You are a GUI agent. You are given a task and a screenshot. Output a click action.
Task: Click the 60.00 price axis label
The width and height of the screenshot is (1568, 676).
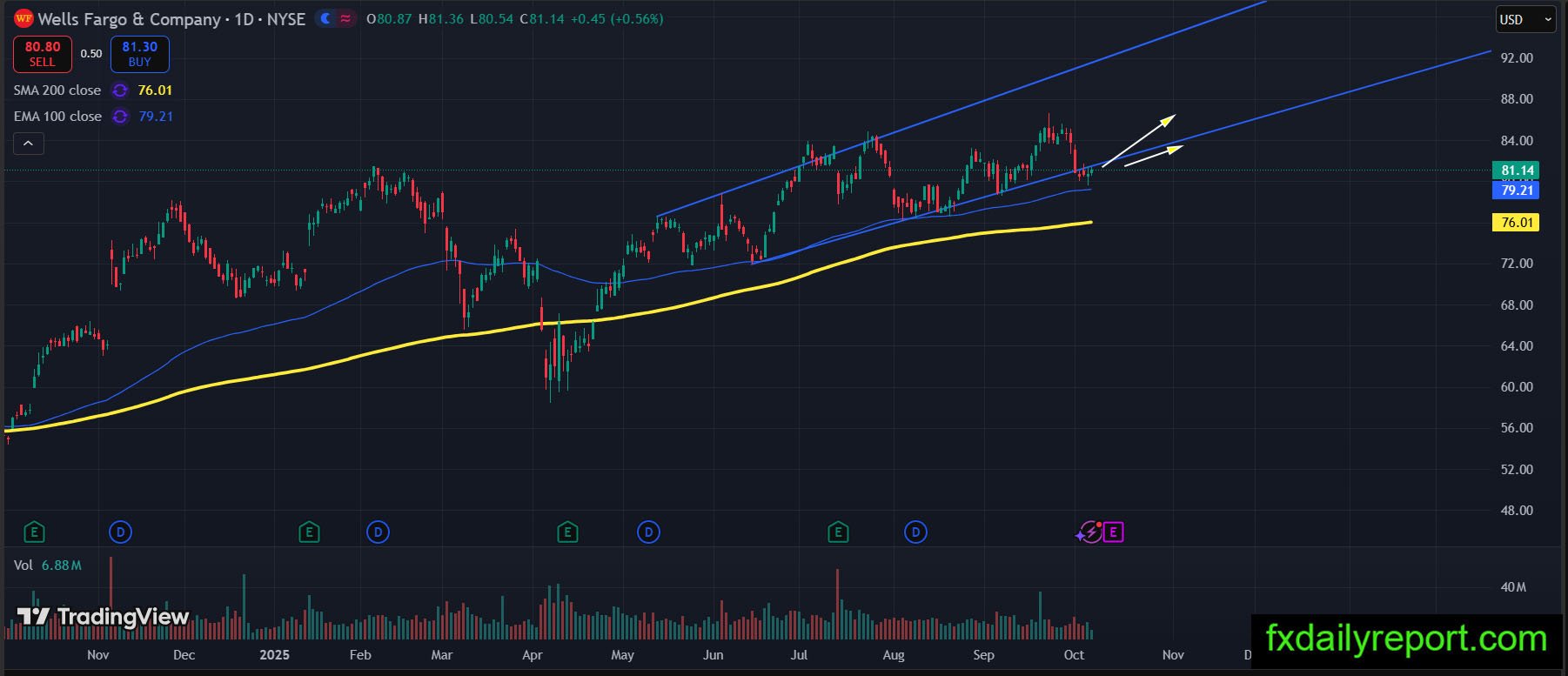1518,387
